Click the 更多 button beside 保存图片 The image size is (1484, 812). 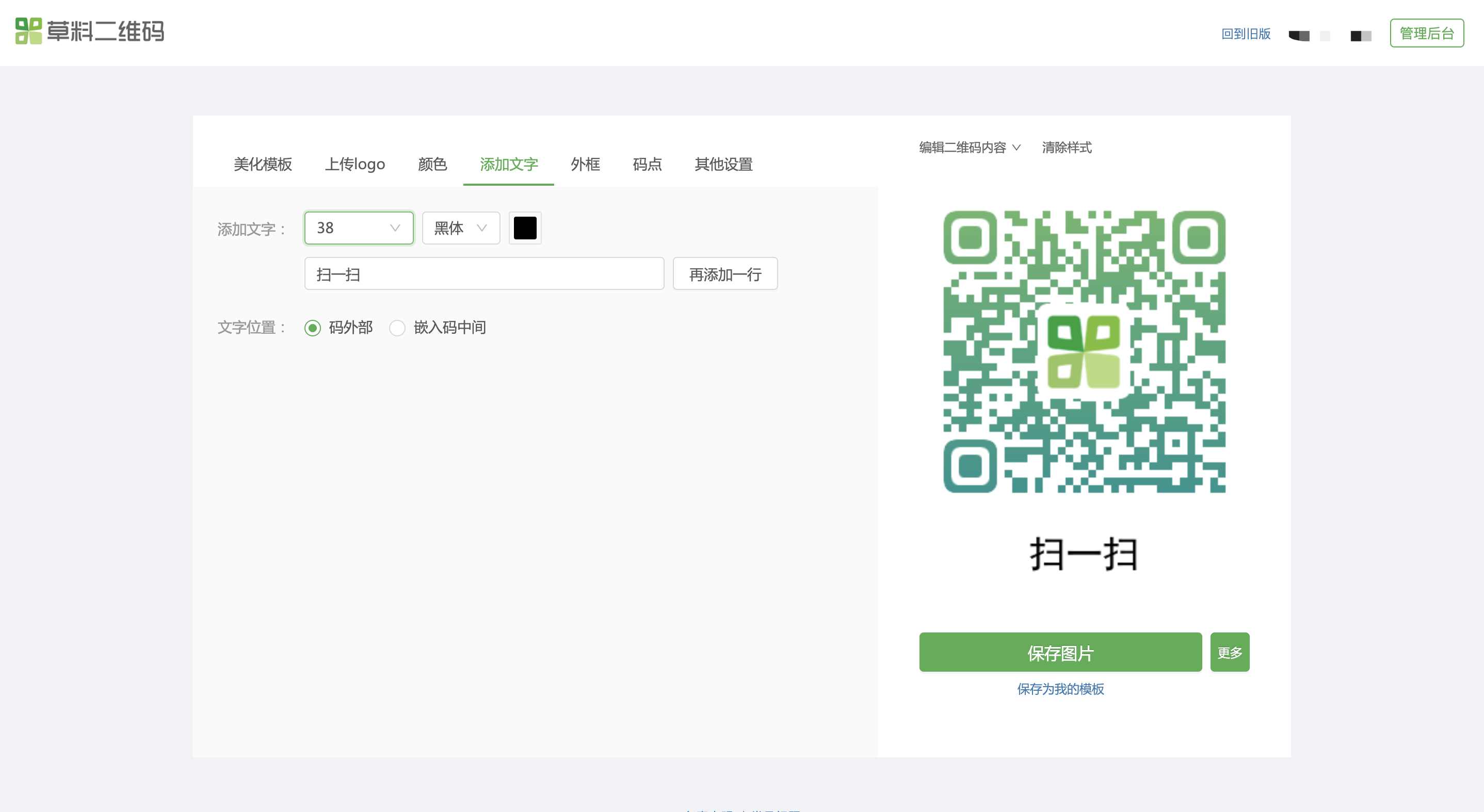click(1230, 652)
